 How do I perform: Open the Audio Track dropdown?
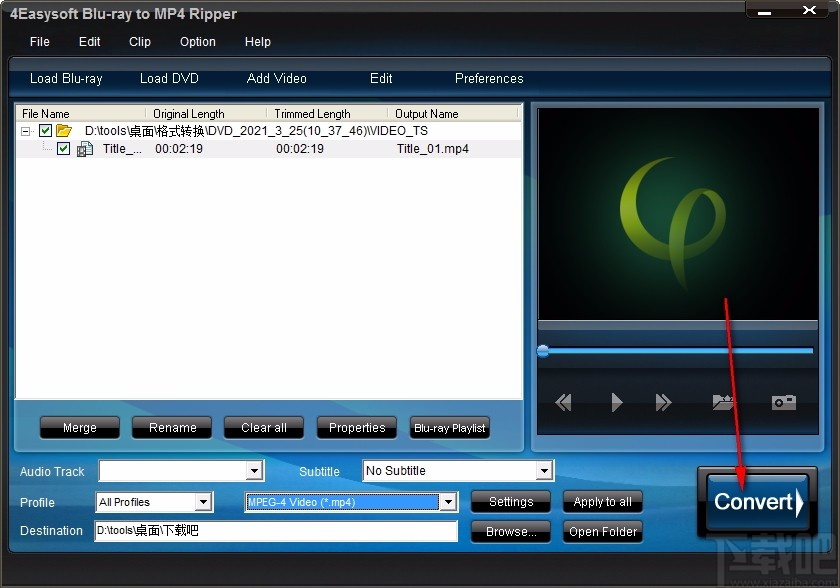[x=255, y=471]
